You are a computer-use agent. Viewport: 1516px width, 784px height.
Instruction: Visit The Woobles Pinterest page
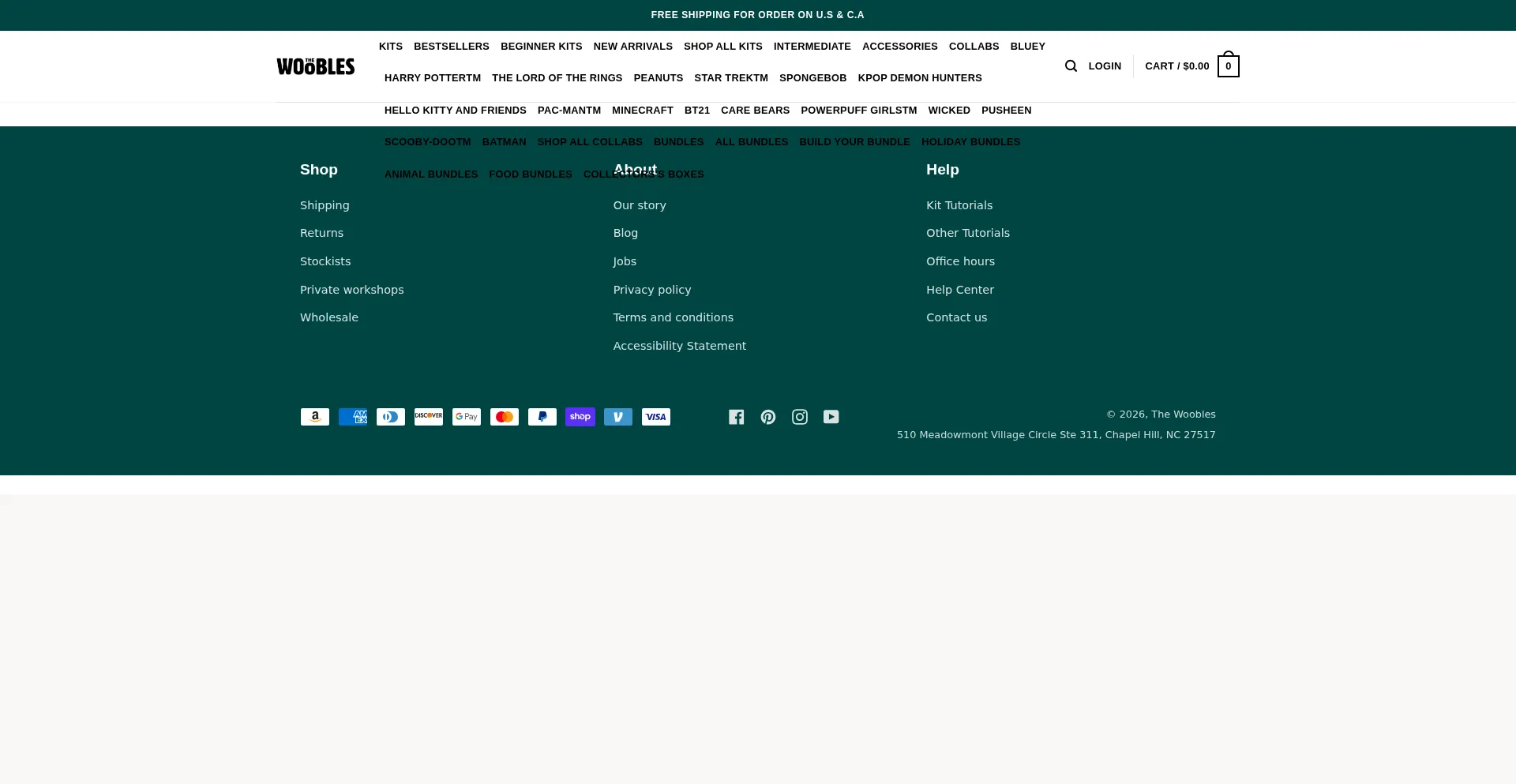[768, 417]
